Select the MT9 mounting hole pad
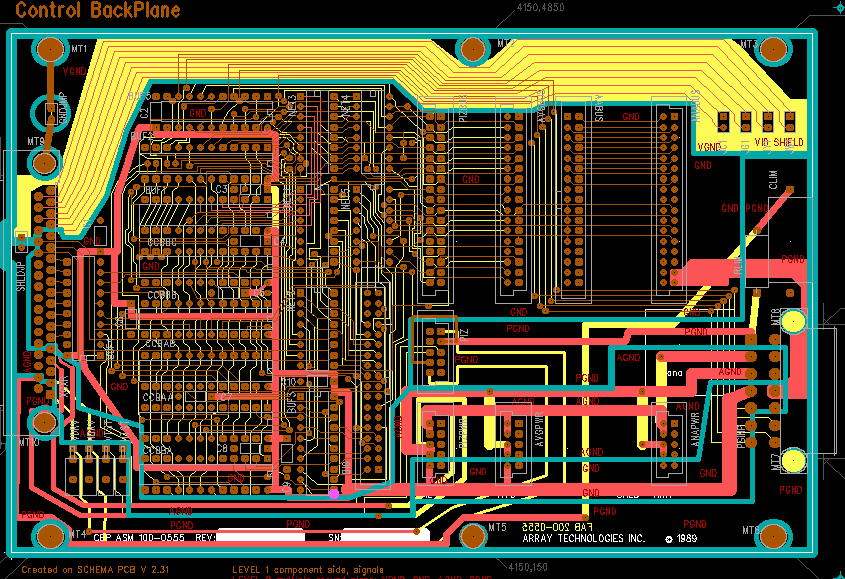Screen dimensions: 845x579 click(x=44, y=162)
